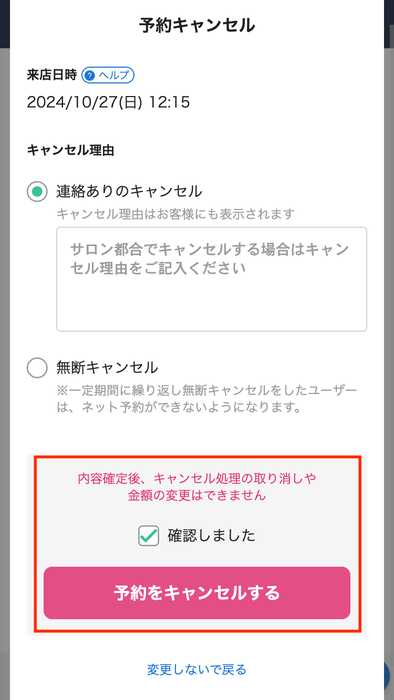Click the hint キャンセル理由はお客様にも表示されます
Screen dimensions: 394x700
pyautogui.click(x=175, y=214)
